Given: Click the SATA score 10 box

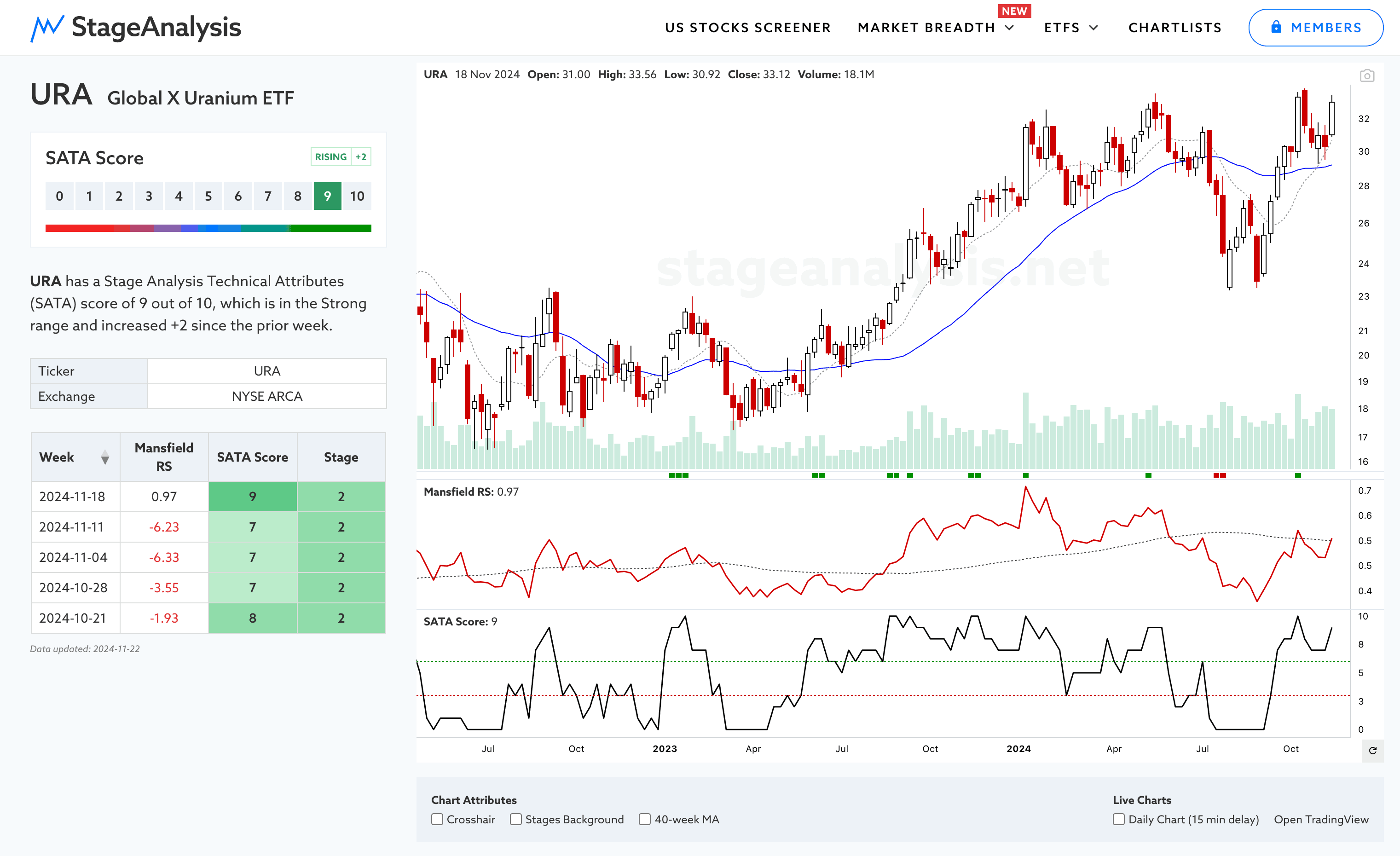Looking at the screenshot, I should 357,196.
